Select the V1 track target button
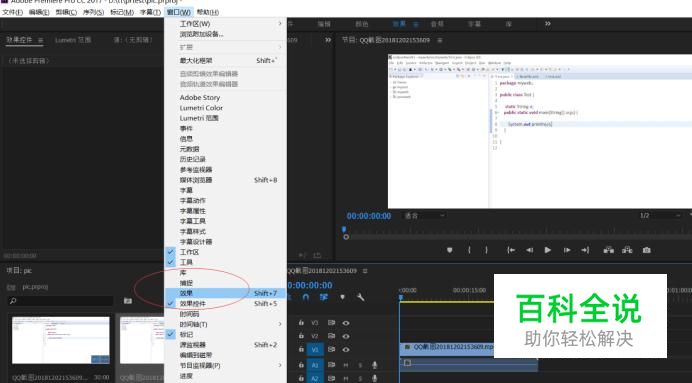692x383 pixels. pos(315,349)
